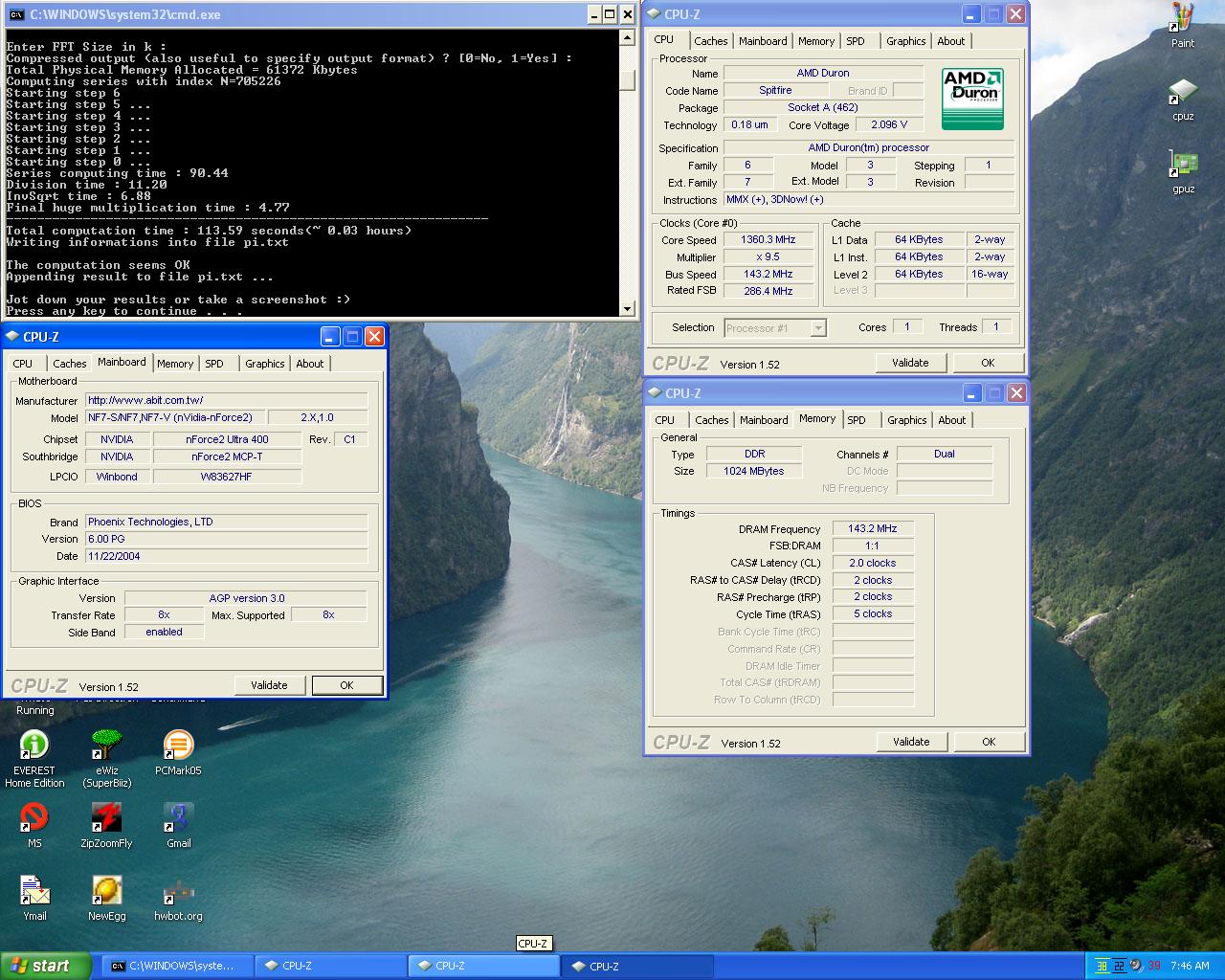The height and width of the screenshot is (980, 1225).
Task: Click Validate in Duron processor CPU-Z window
Action: (910, 363)
